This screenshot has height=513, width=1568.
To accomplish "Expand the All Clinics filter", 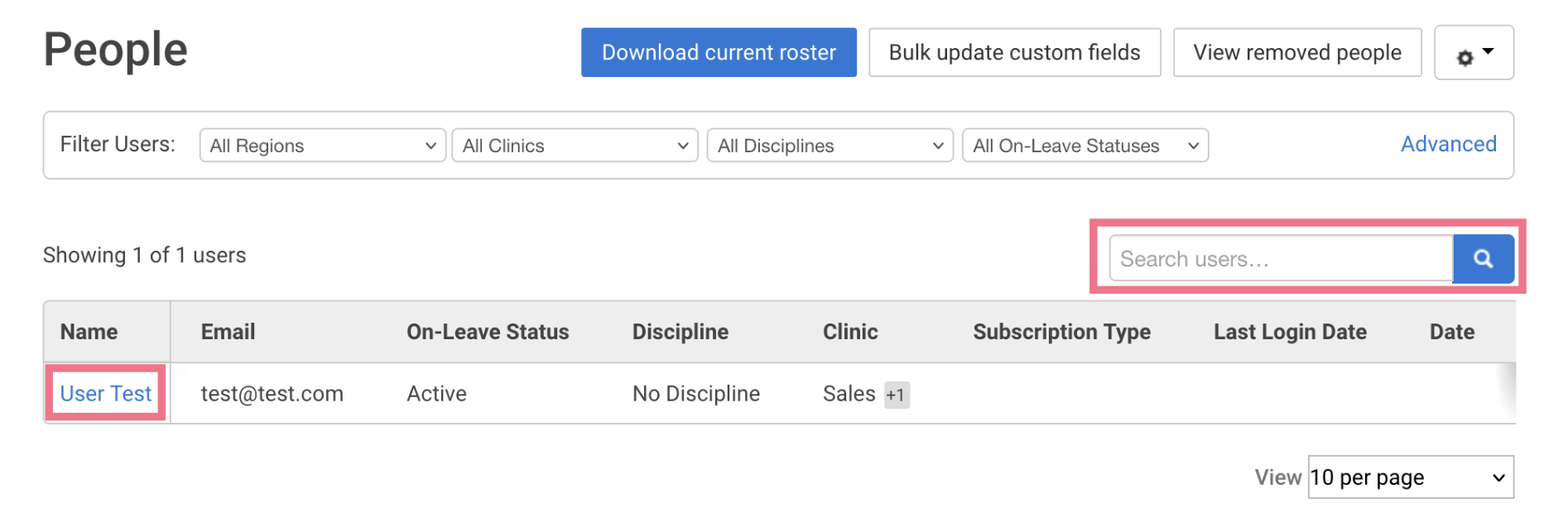I will point(575,146).
